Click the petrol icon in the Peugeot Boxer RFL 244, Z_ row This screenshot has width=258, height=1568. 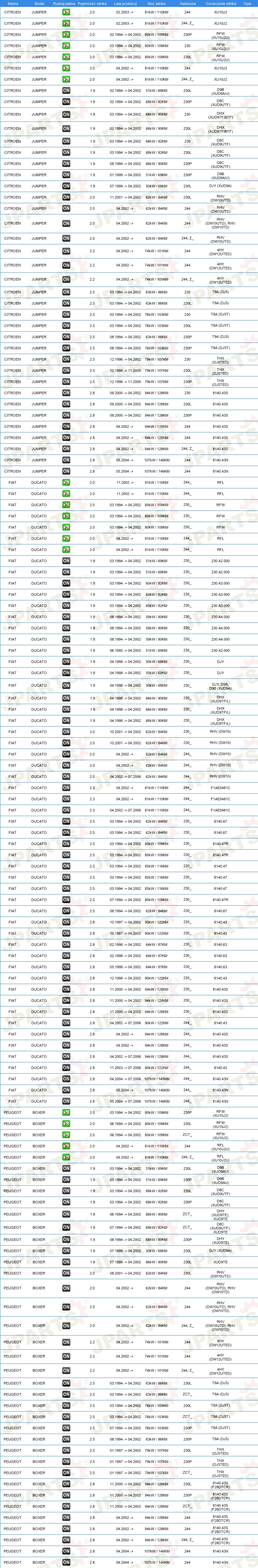tap(66, 1157)
